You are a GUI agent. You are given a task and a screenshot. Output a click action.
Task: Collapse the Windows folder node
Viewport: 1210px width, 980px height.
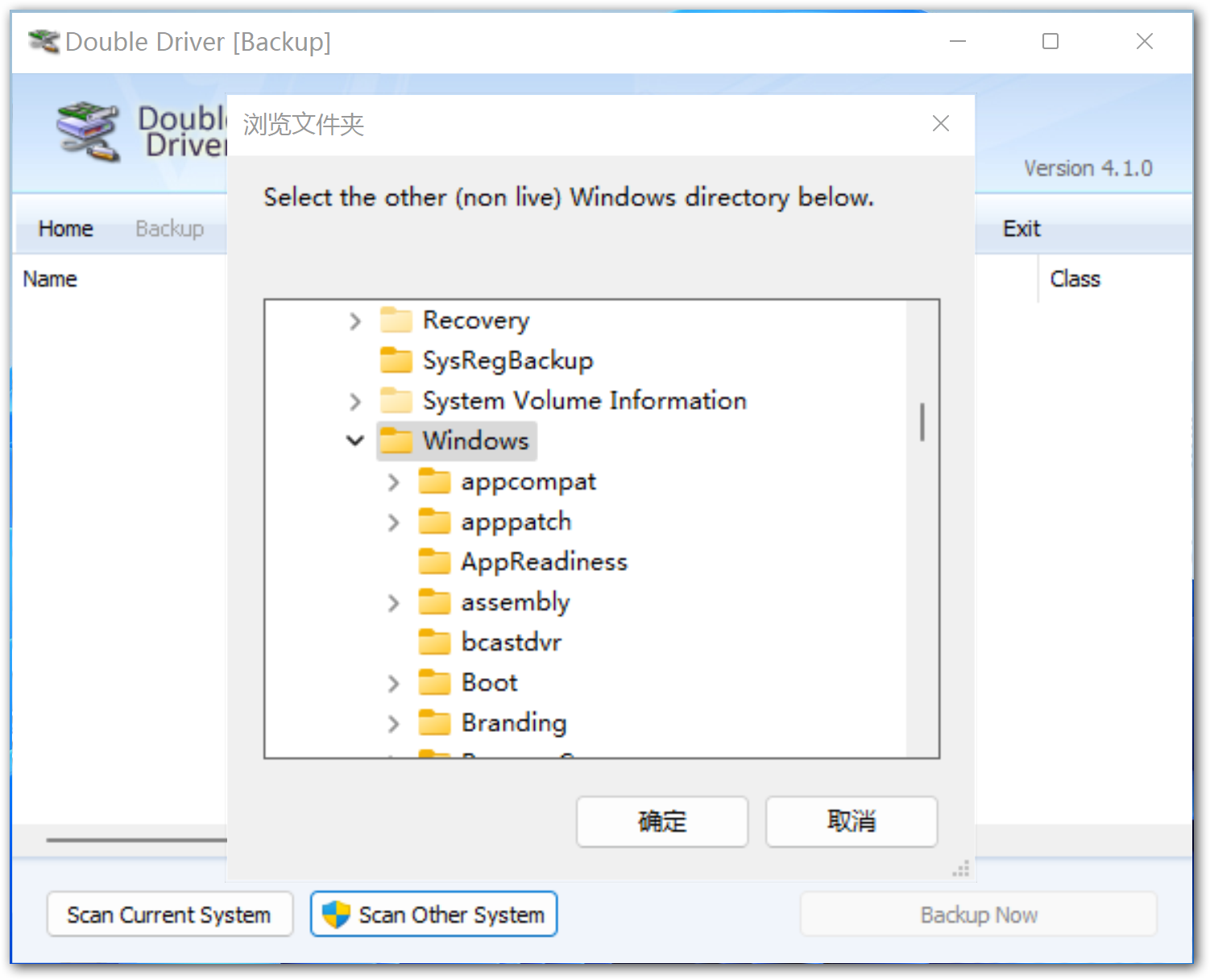tap(355, 441)
